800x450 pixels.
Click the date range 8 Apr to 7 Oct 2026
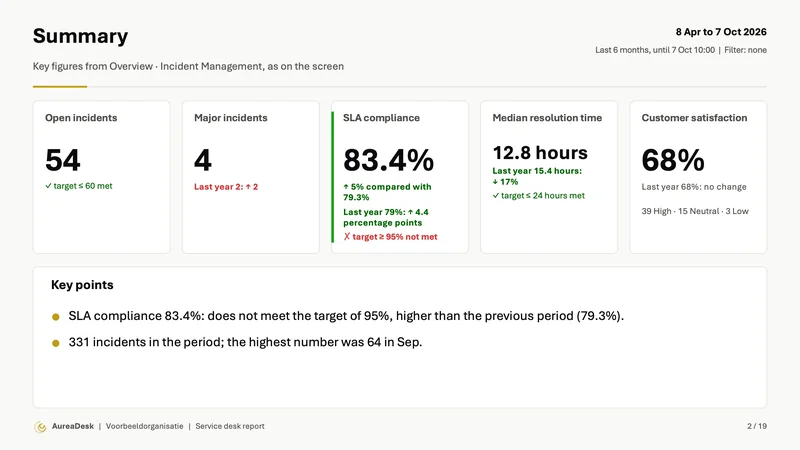(721, 32)
